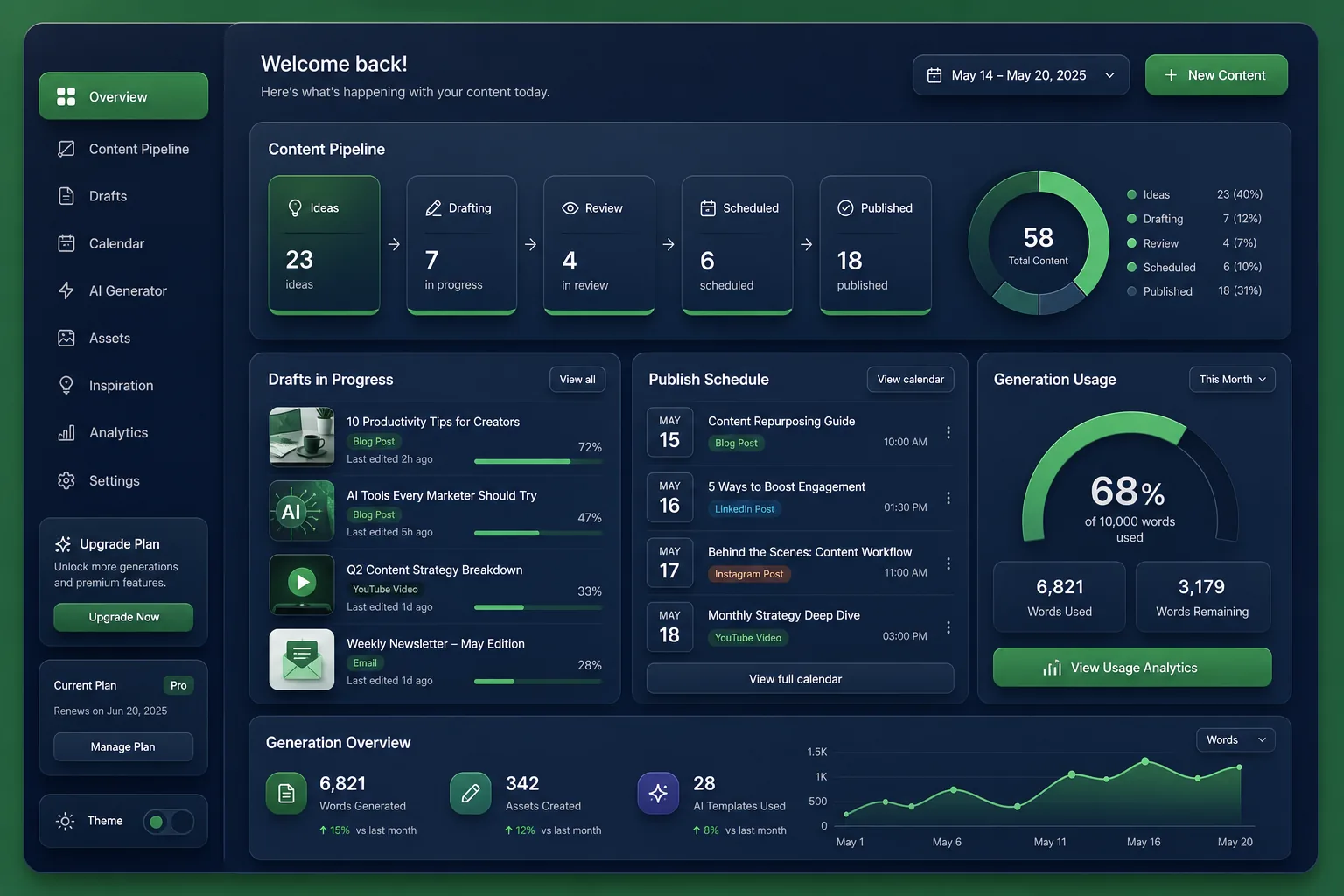Click the View full calendar button
The height and width of the screenshot is (896, 1344).
point(800,679)
